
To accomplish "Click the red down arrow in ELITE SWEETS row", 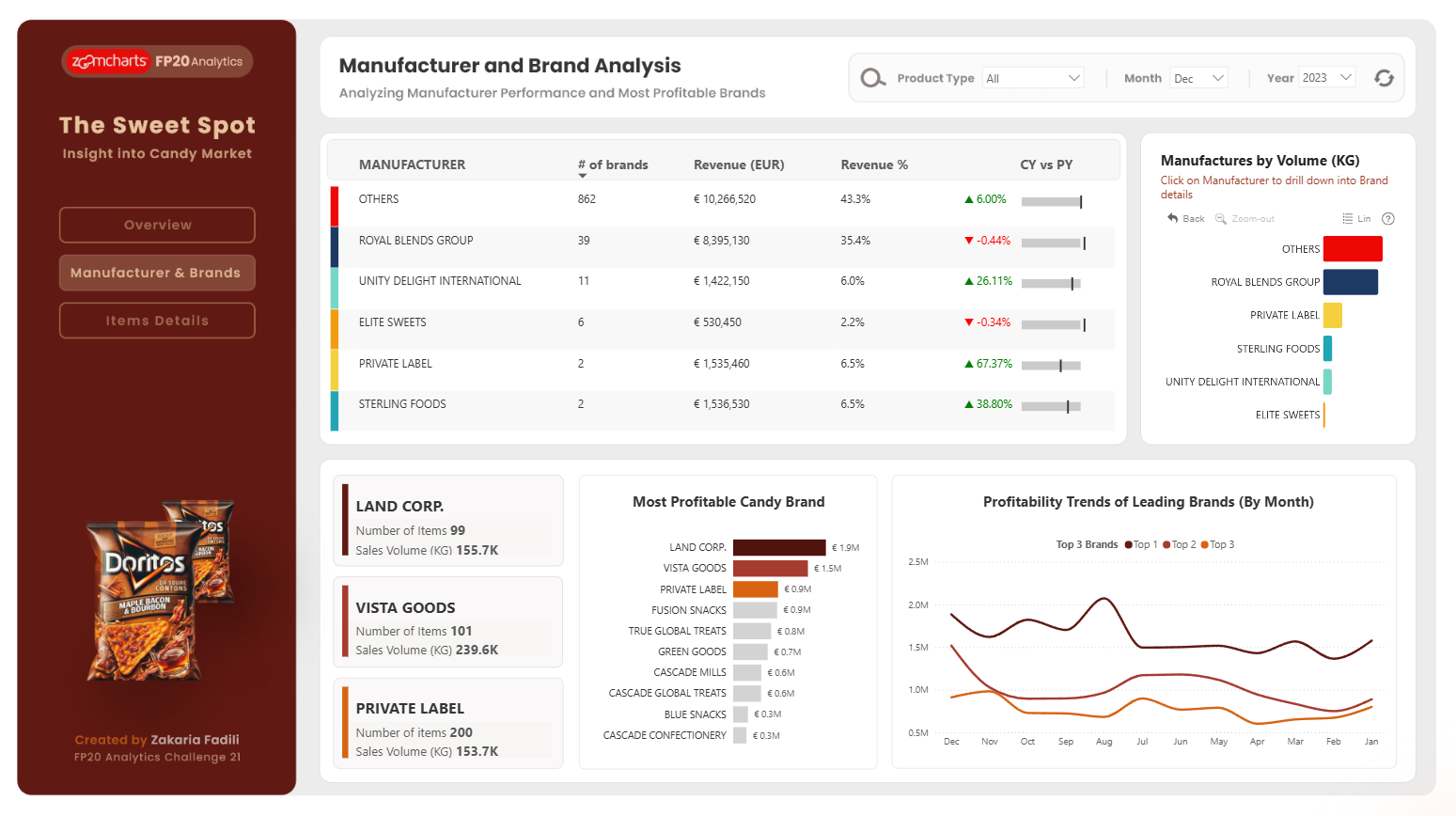I will (969, 322).
